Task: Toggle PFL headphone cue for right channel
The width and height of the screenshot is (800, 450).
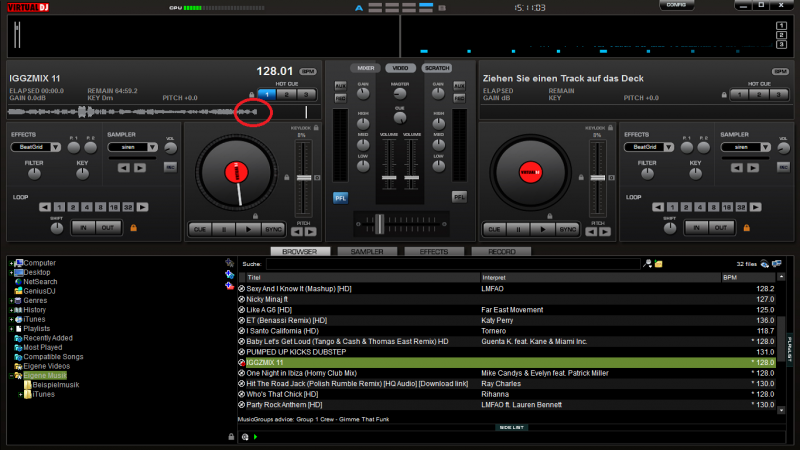Action: pyautogui.click(x=459, y=197)
